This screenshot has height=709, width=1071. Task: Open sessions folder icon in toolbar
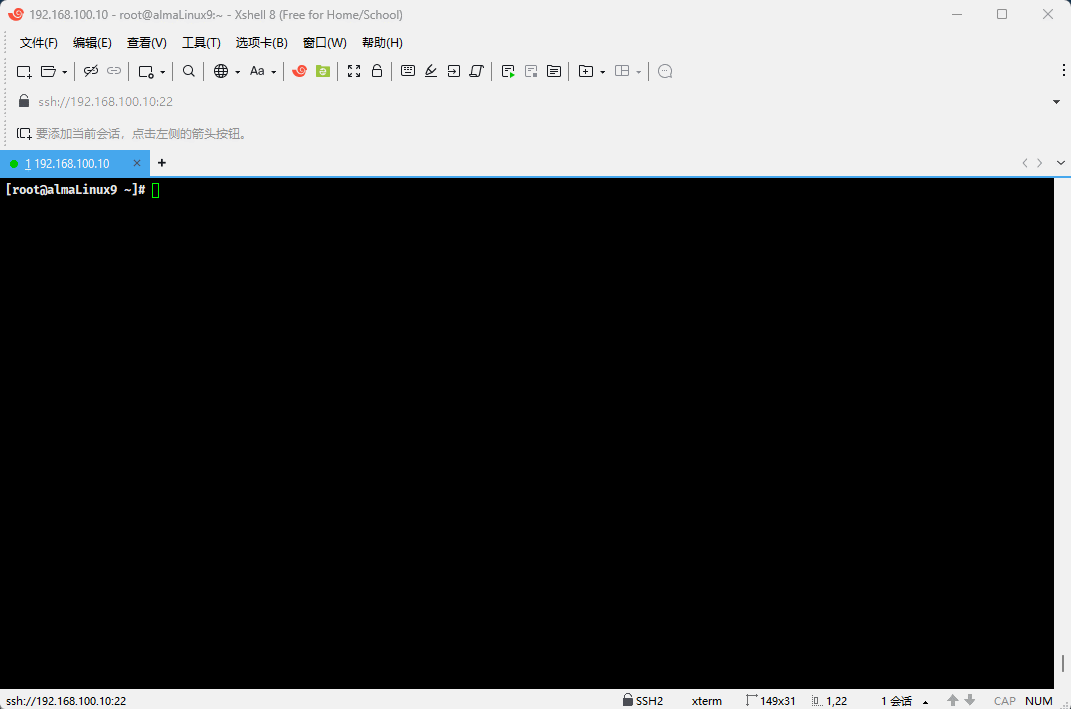[x=48, y=71]
